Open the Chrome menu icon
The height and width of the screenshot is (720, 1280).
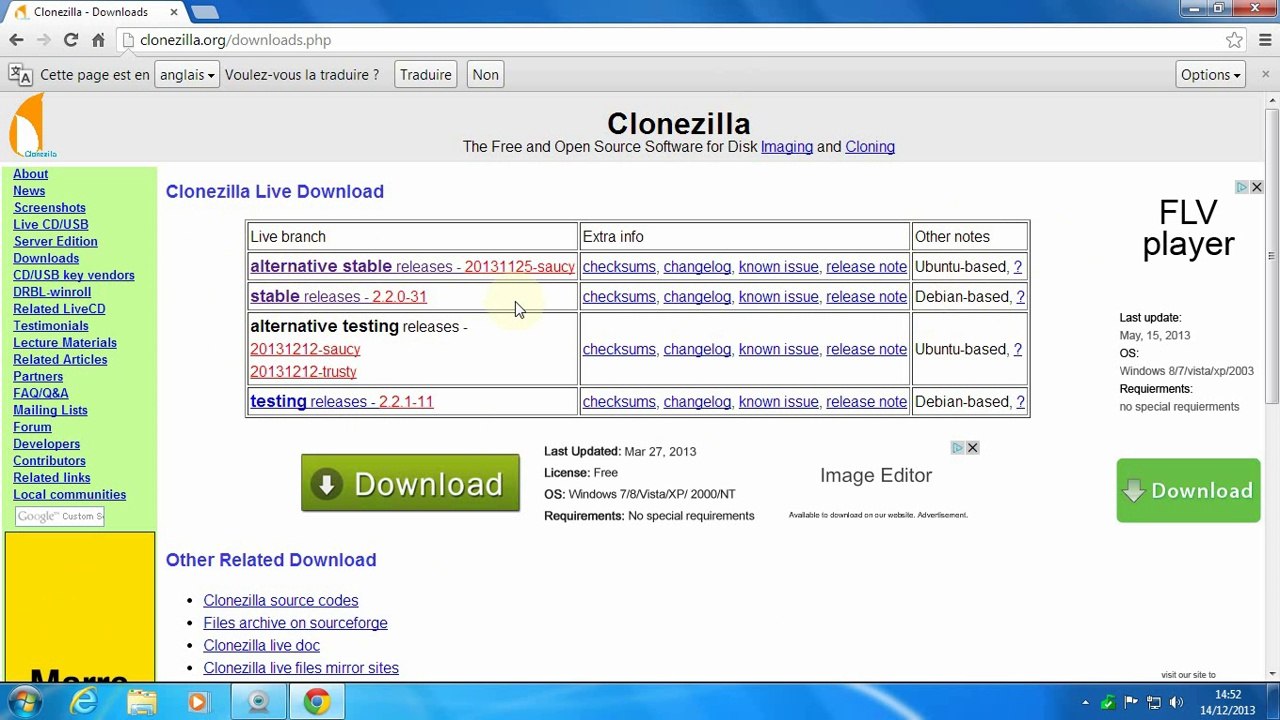coord(1264,40)
